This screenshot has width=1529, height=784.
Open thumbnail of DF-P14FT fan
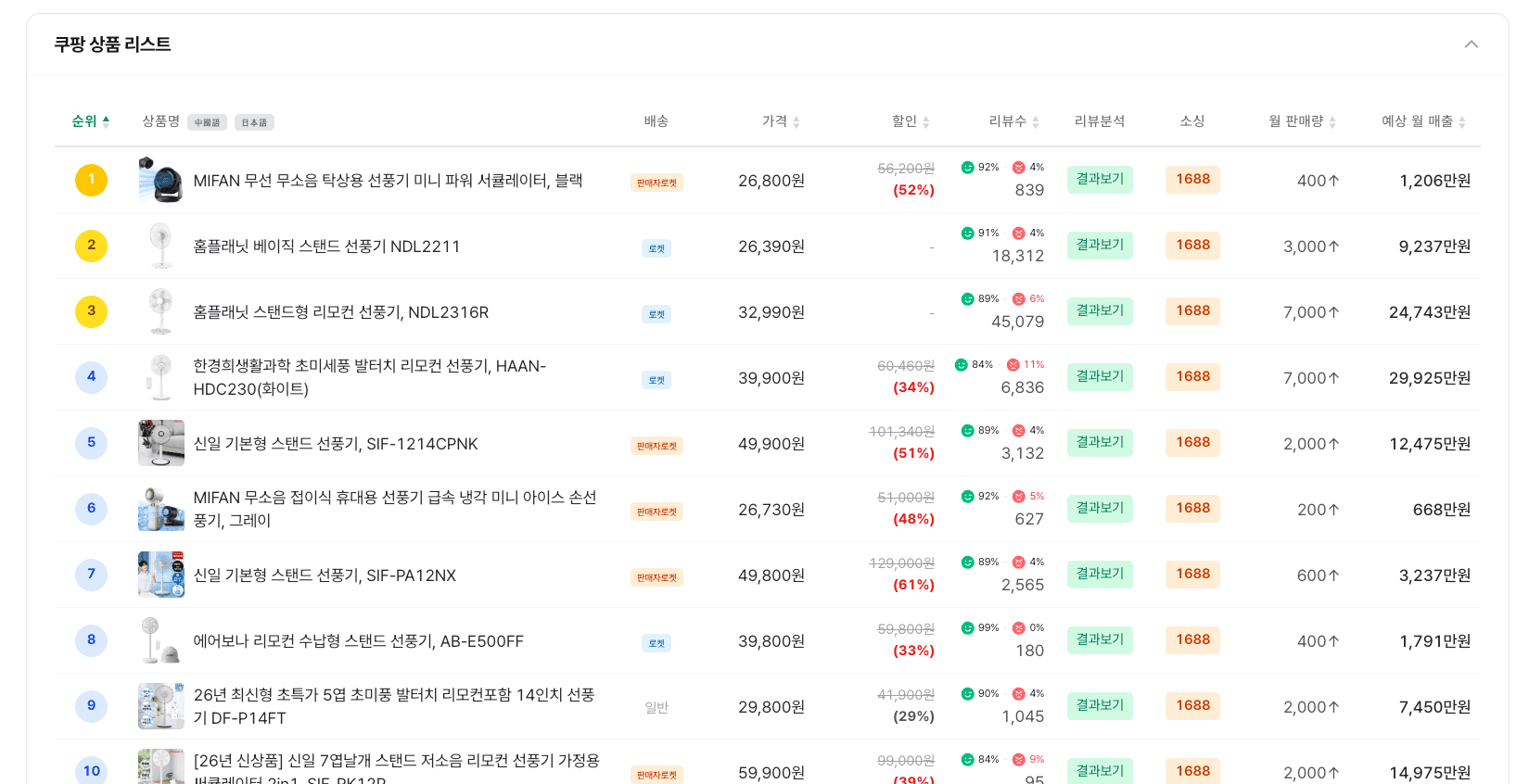[x=161, y=706]
